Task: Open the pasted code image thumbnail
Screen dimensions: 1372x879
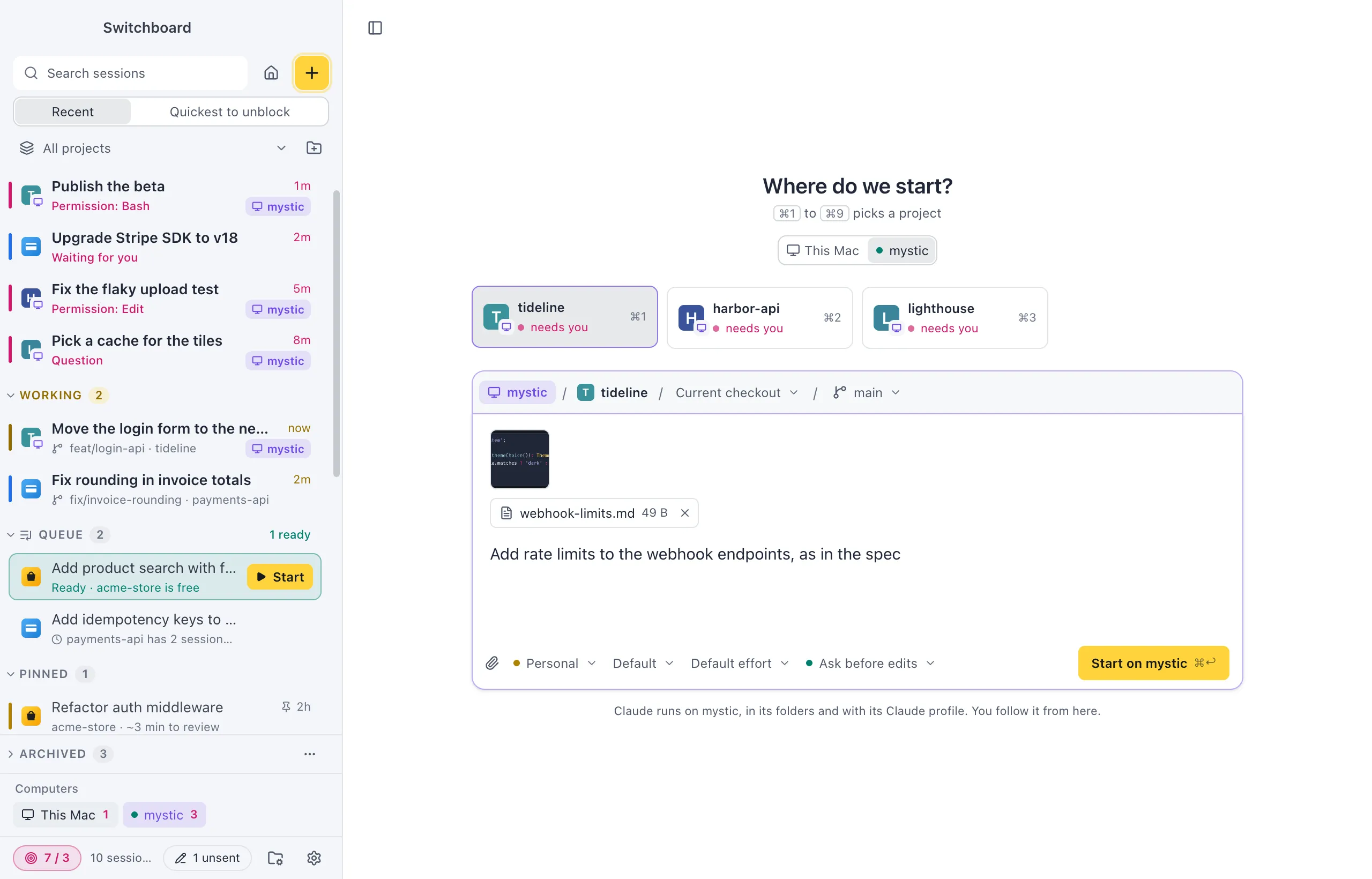Action: (520, 459)
